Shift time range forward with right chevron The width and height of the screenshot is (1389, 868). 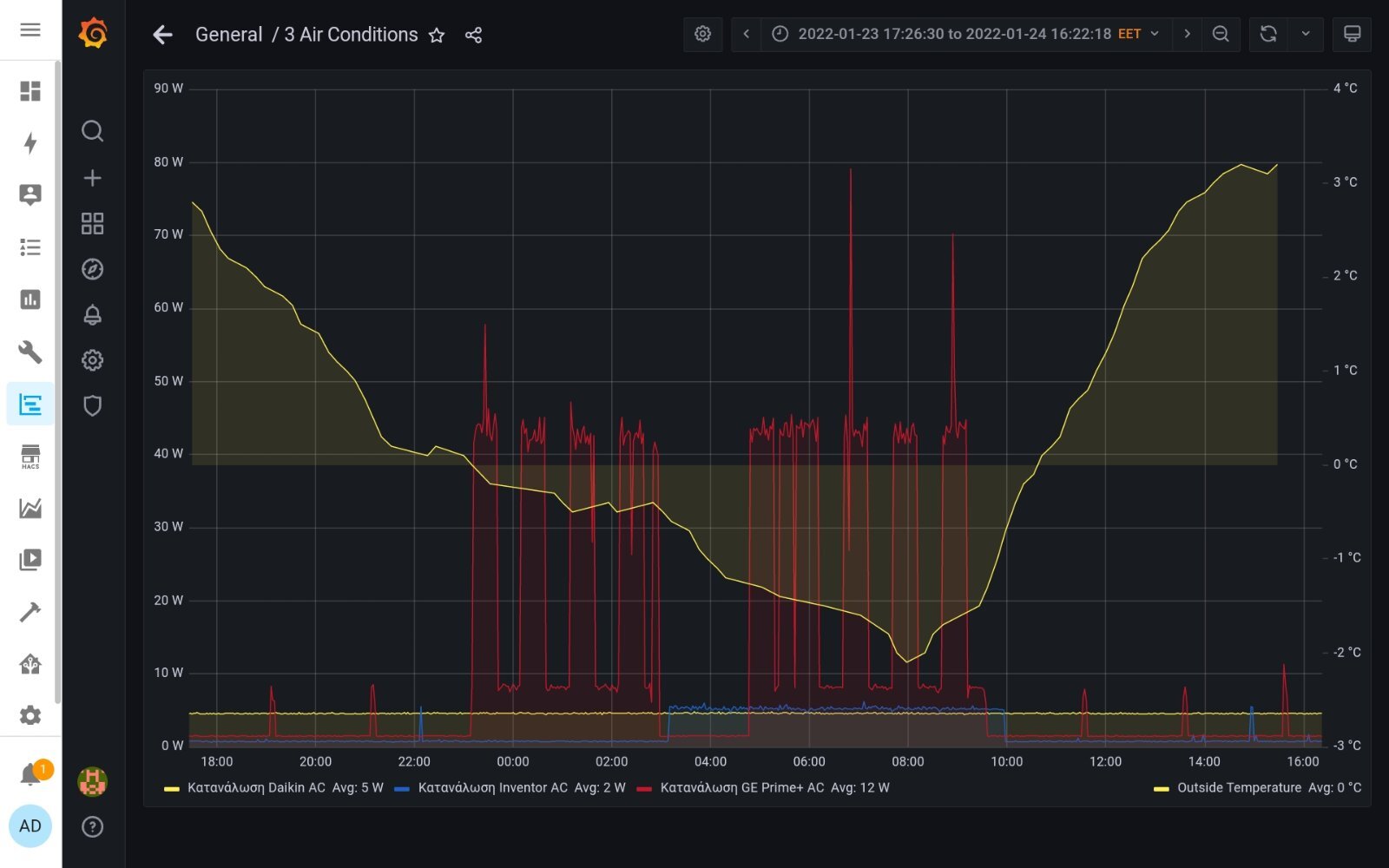(x=1187, y=34)
